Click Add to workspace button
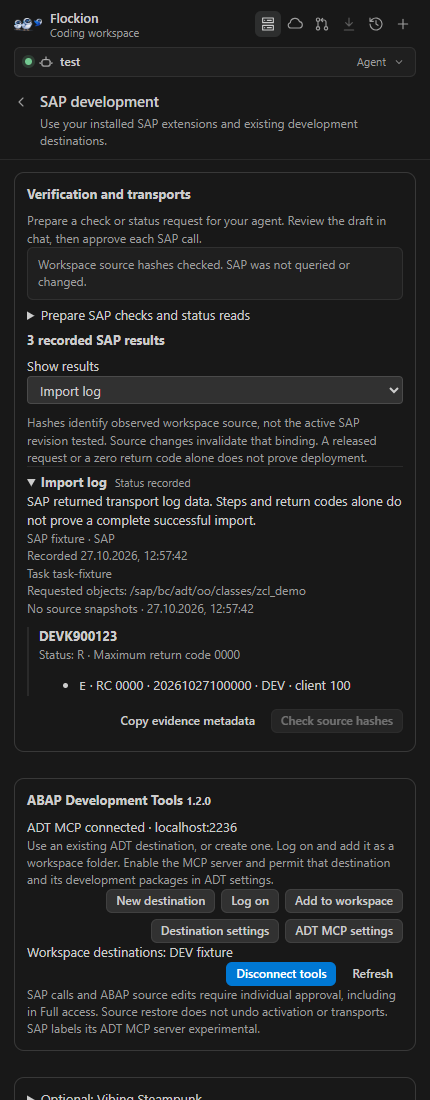430x1100 pixels. coord(344,901)
